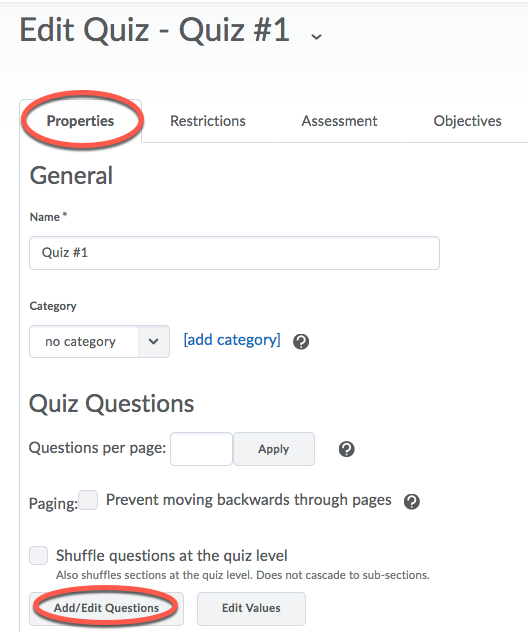Open help icon next to Questions per page

click(x=347, y=449)
